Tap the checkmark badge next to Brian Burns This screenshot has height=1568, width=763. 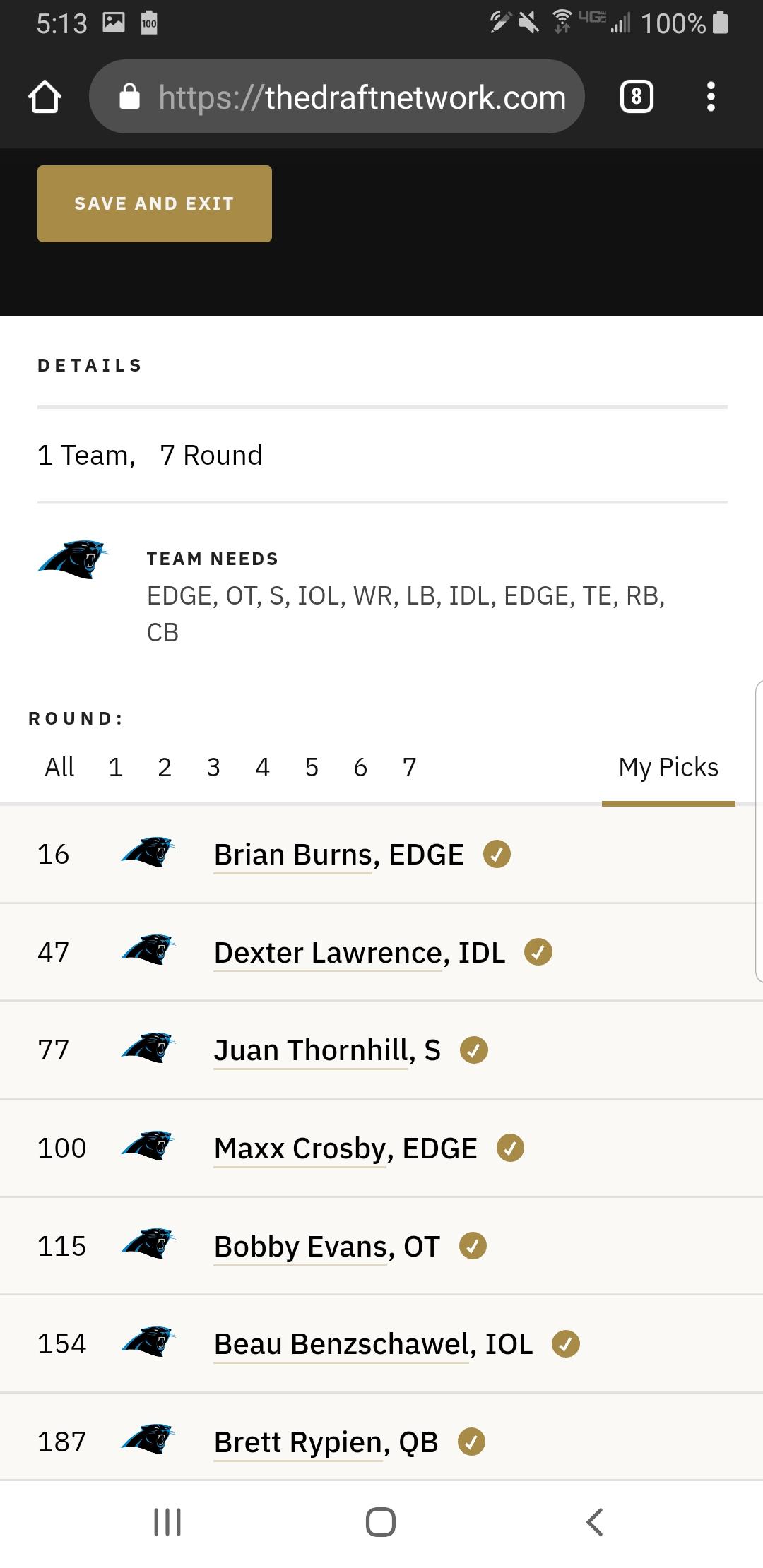(497, 854)
